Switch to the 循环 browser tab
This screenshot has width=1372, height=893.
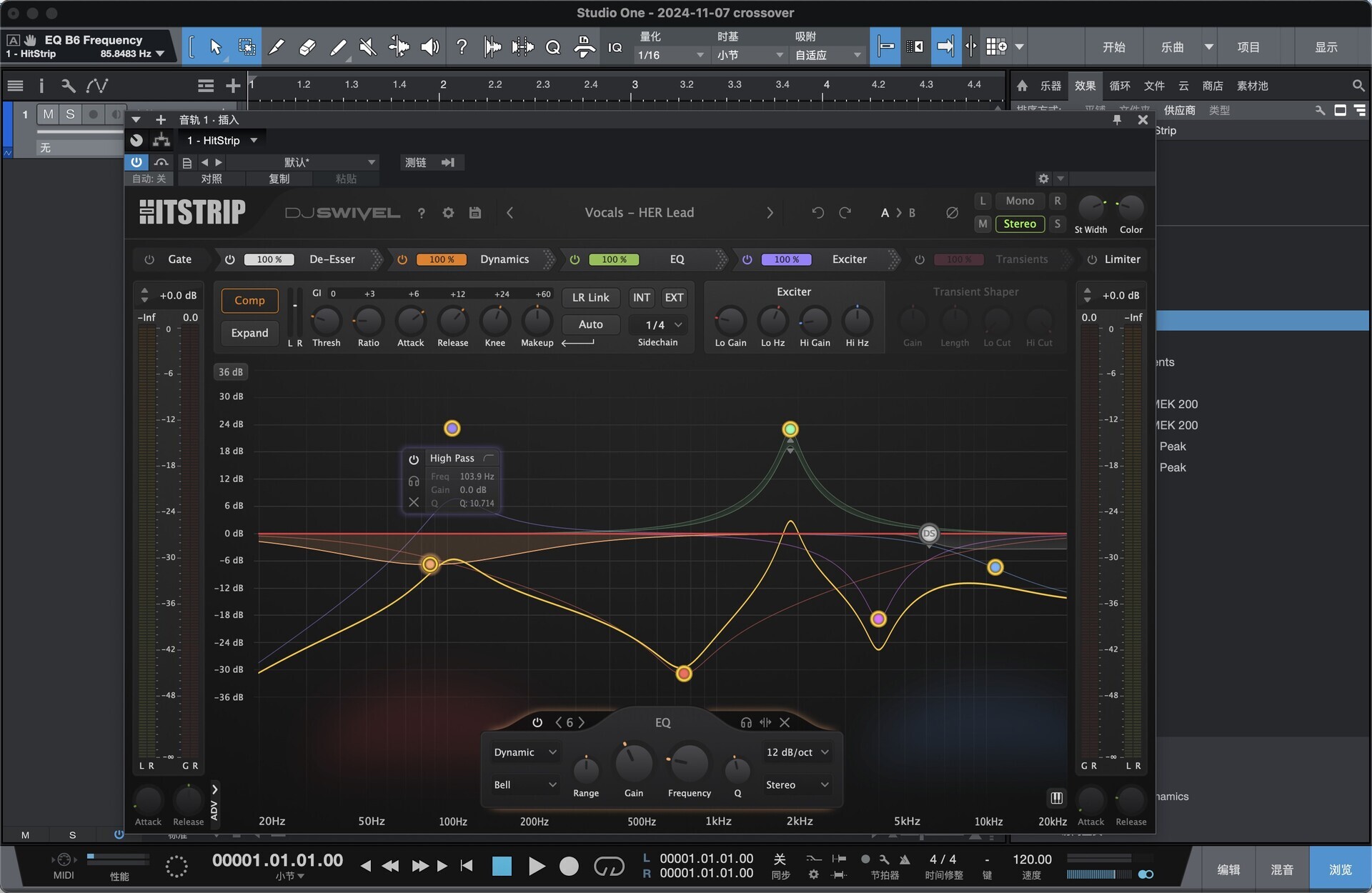click(1120, 86)
